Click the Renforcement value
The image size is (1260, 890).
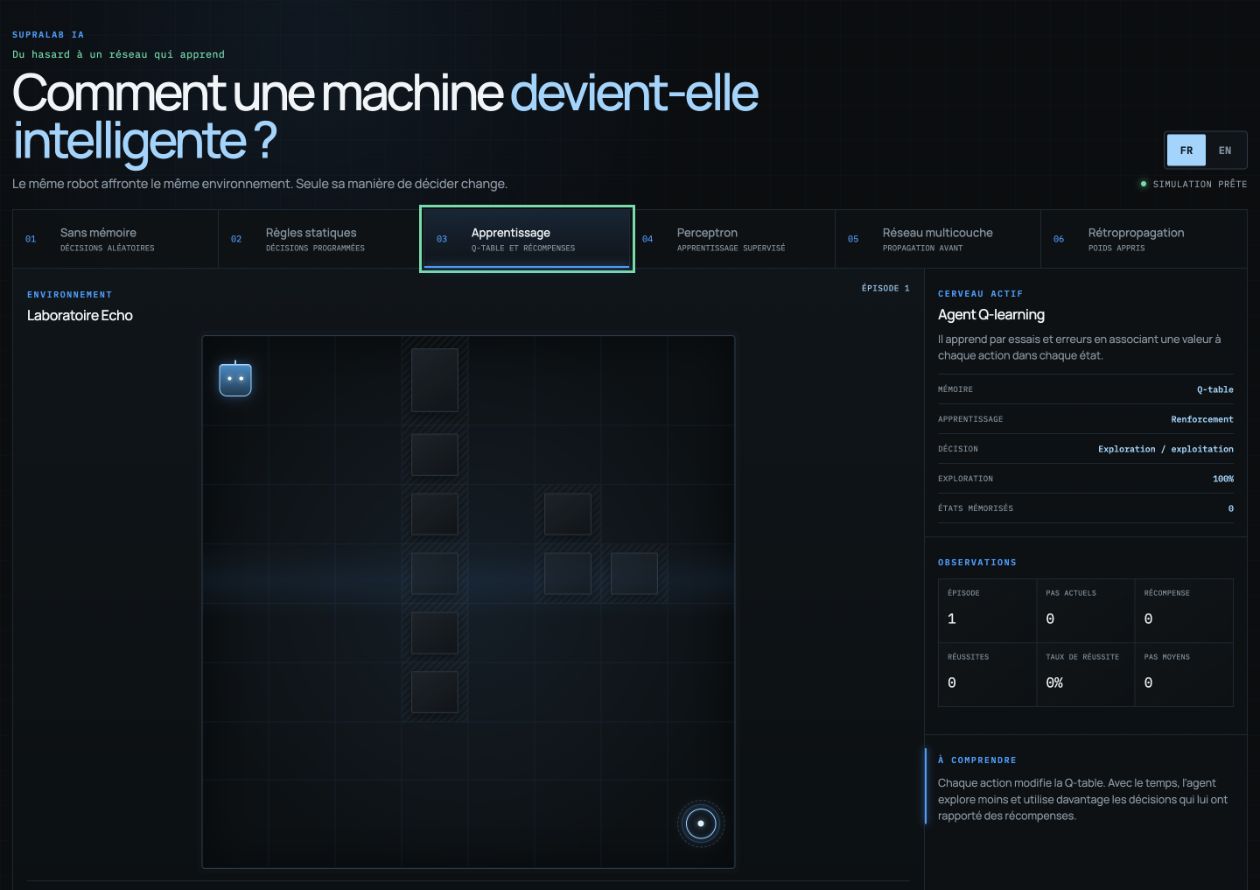[x=1202, y=419]
